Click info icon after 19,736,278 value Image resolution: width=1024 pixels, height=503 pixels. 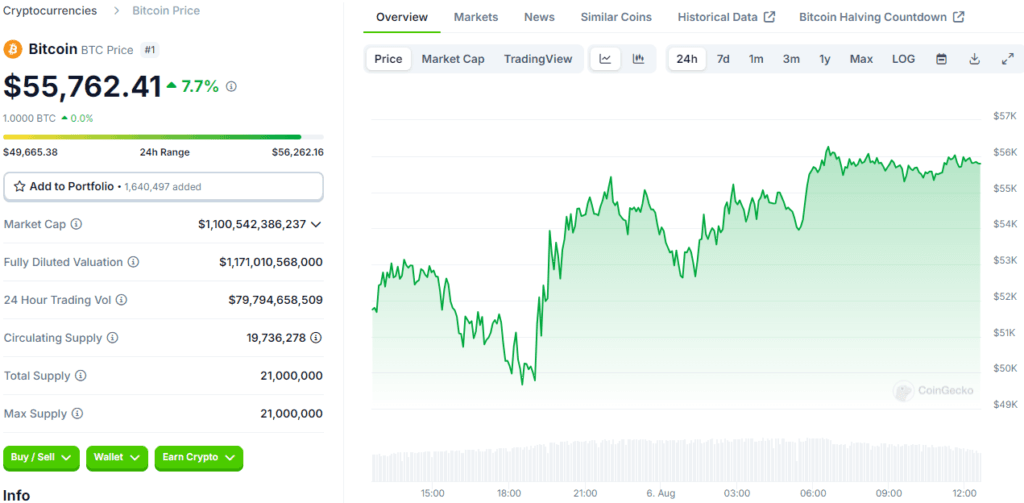point(316,338)
